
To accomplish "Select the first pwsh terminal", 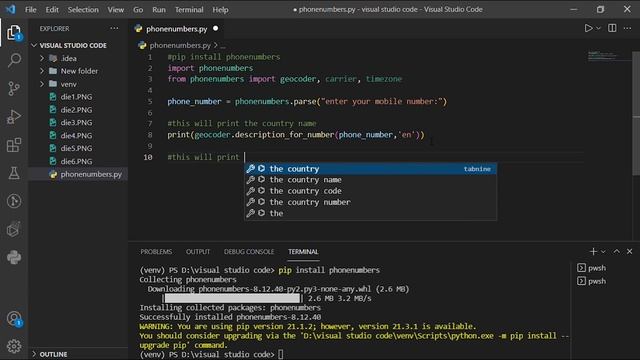I will click(592, 268).
